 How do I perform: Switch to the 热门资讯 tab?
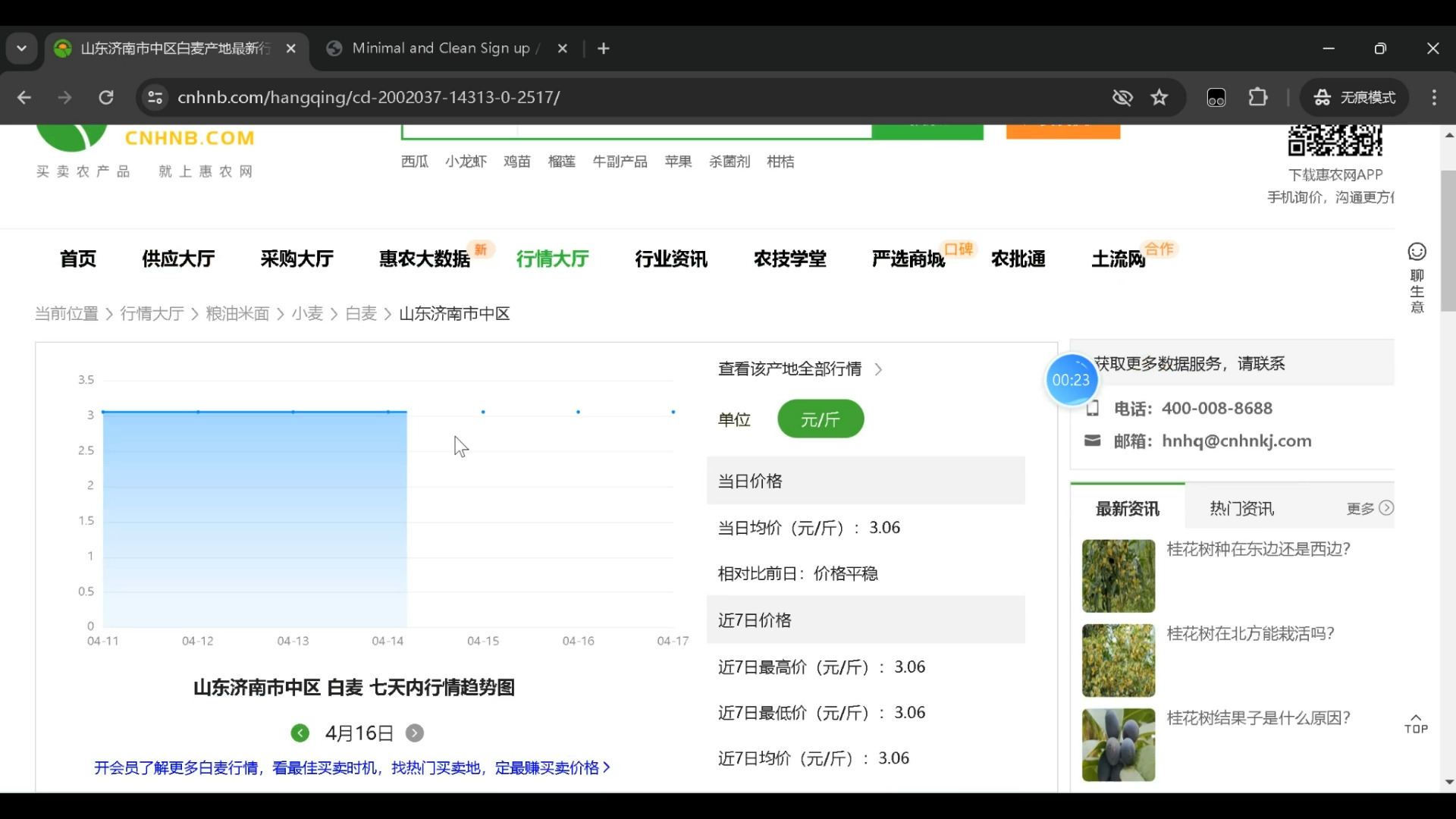[x=1241, y=509]
